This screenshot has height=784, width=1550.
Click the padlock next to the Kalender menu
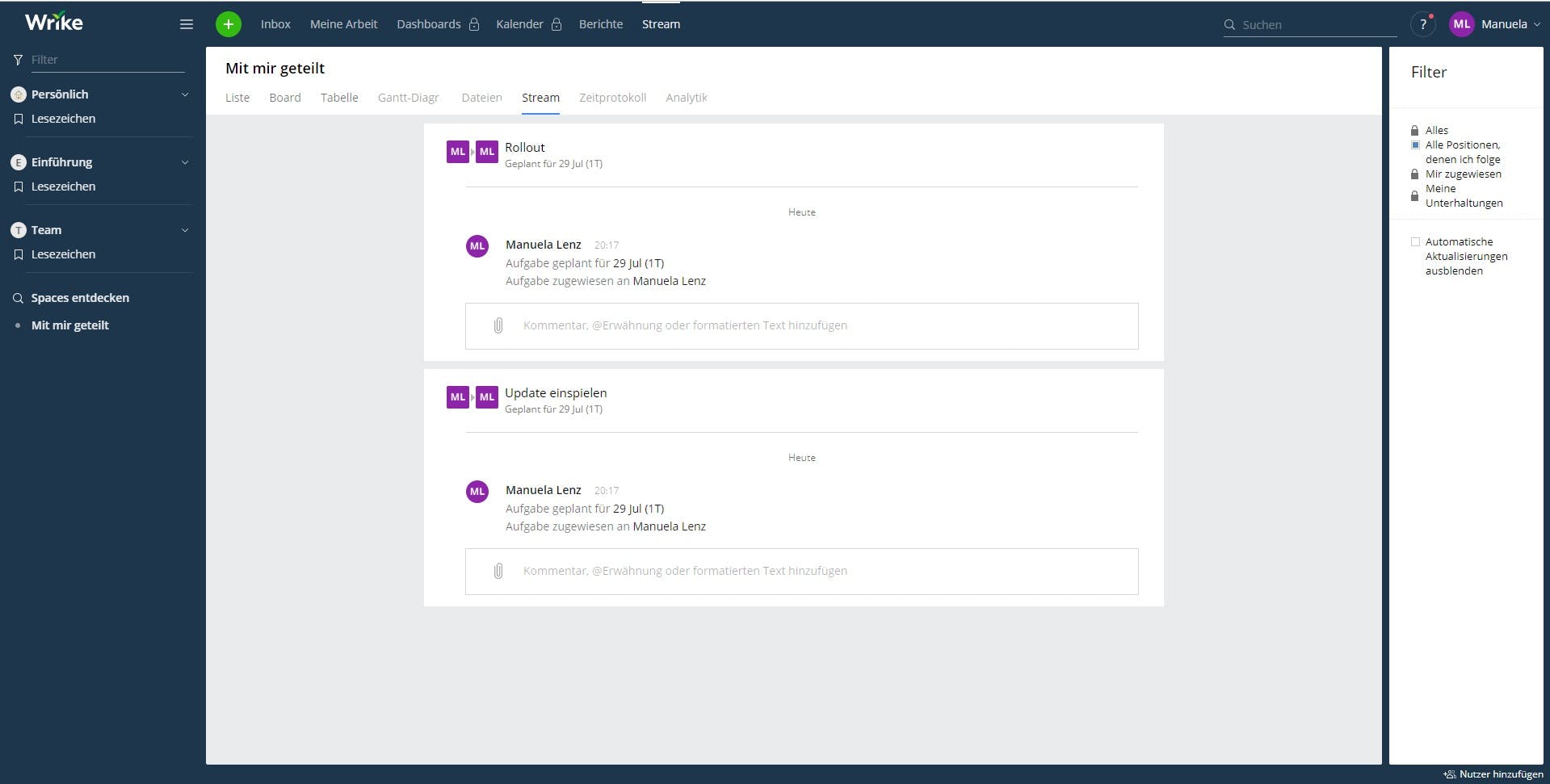(x=557, y=23)
